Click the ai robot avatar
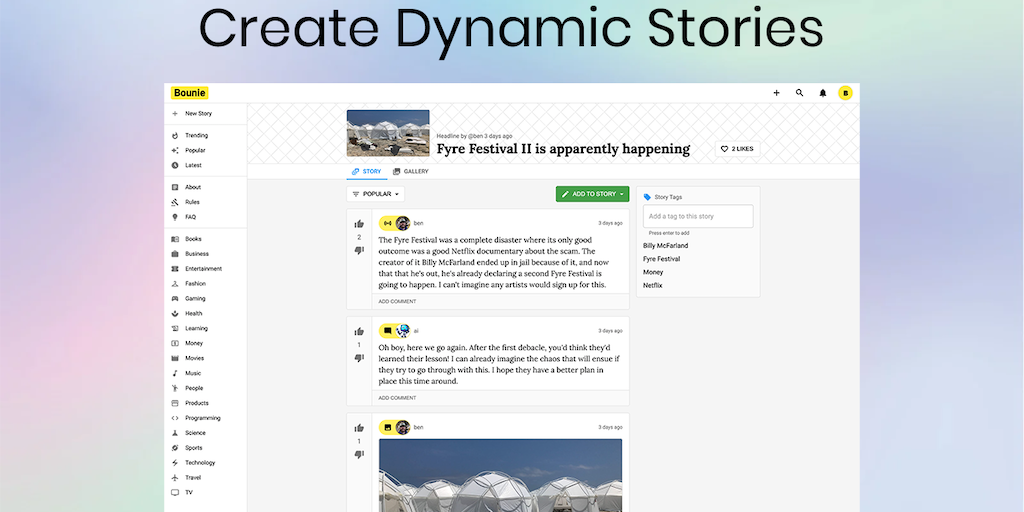1024x512 pixels. pos(402,331)
